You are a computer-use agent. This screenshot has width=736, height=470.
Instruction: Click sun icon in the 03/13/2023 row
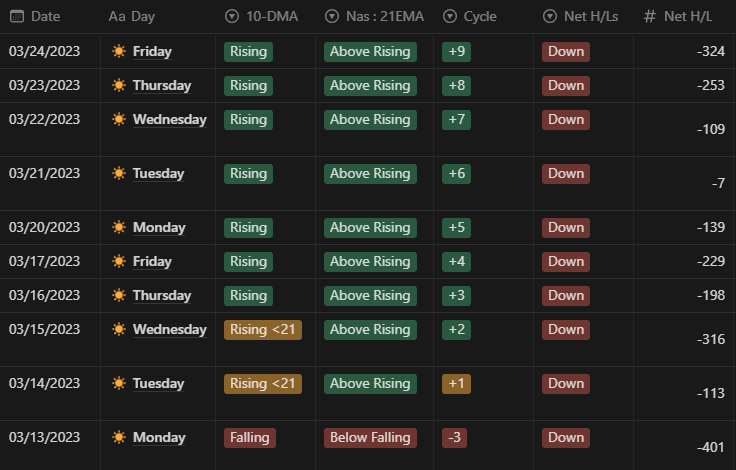coord(119,437)
